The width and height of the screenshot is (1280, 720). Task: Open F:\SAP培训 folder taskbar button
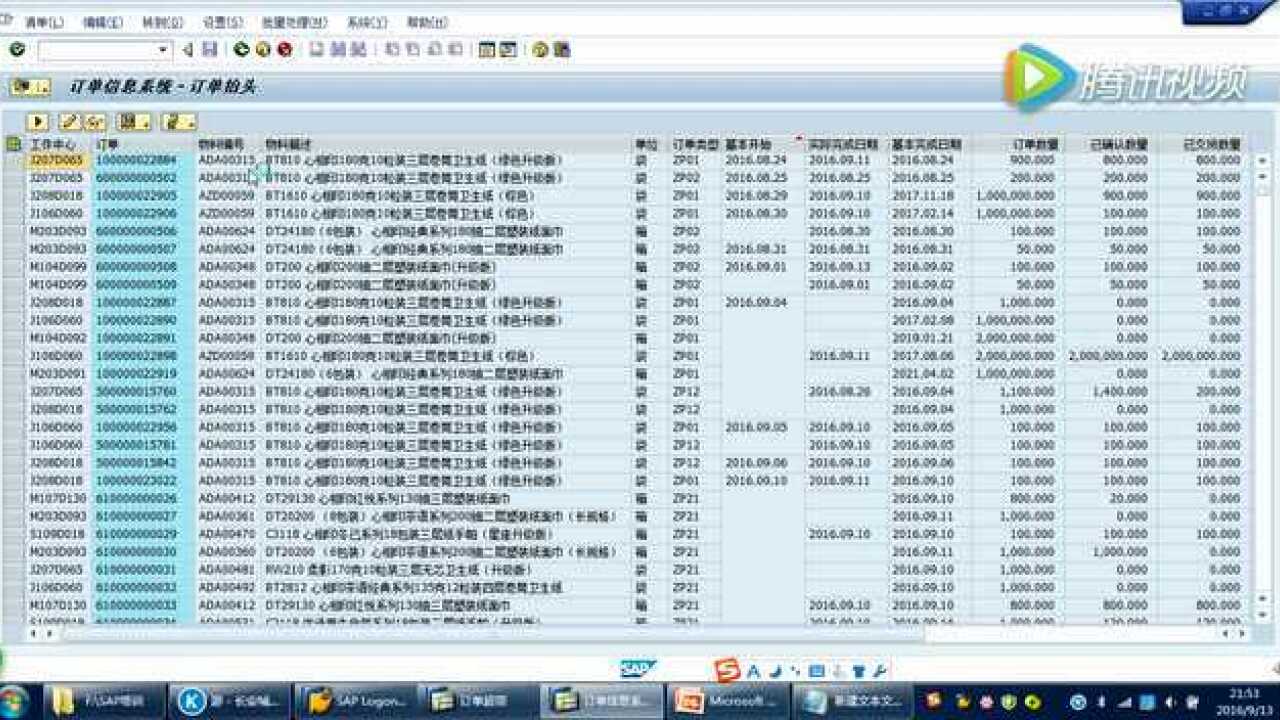click(x=102, y=701)
